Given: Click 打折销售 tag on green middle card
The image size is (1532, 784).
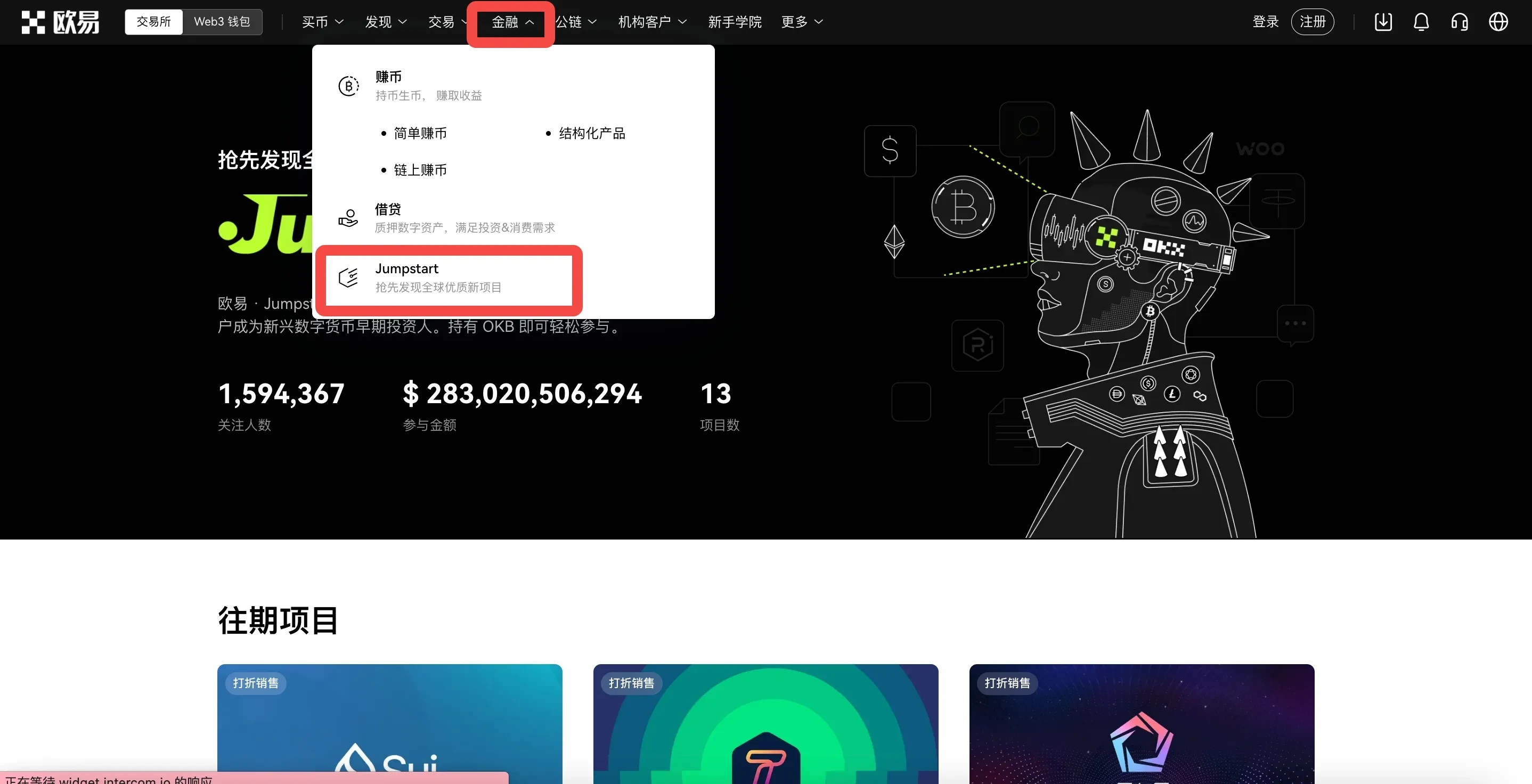Looking at the screenshot, I should point(631,683).
